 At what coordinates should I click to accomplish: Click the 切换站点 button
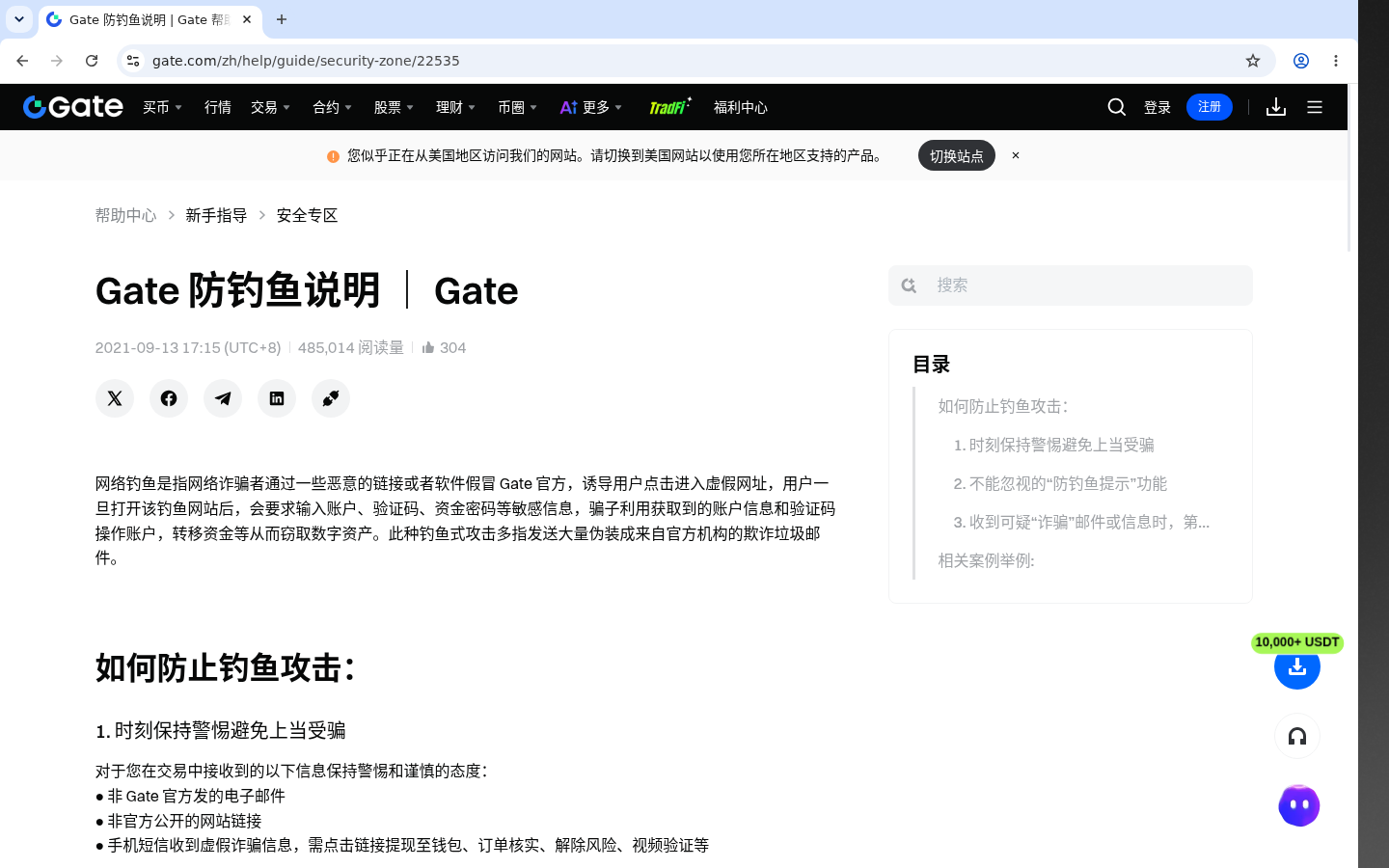pyautogui.click(x=957, y=155)
